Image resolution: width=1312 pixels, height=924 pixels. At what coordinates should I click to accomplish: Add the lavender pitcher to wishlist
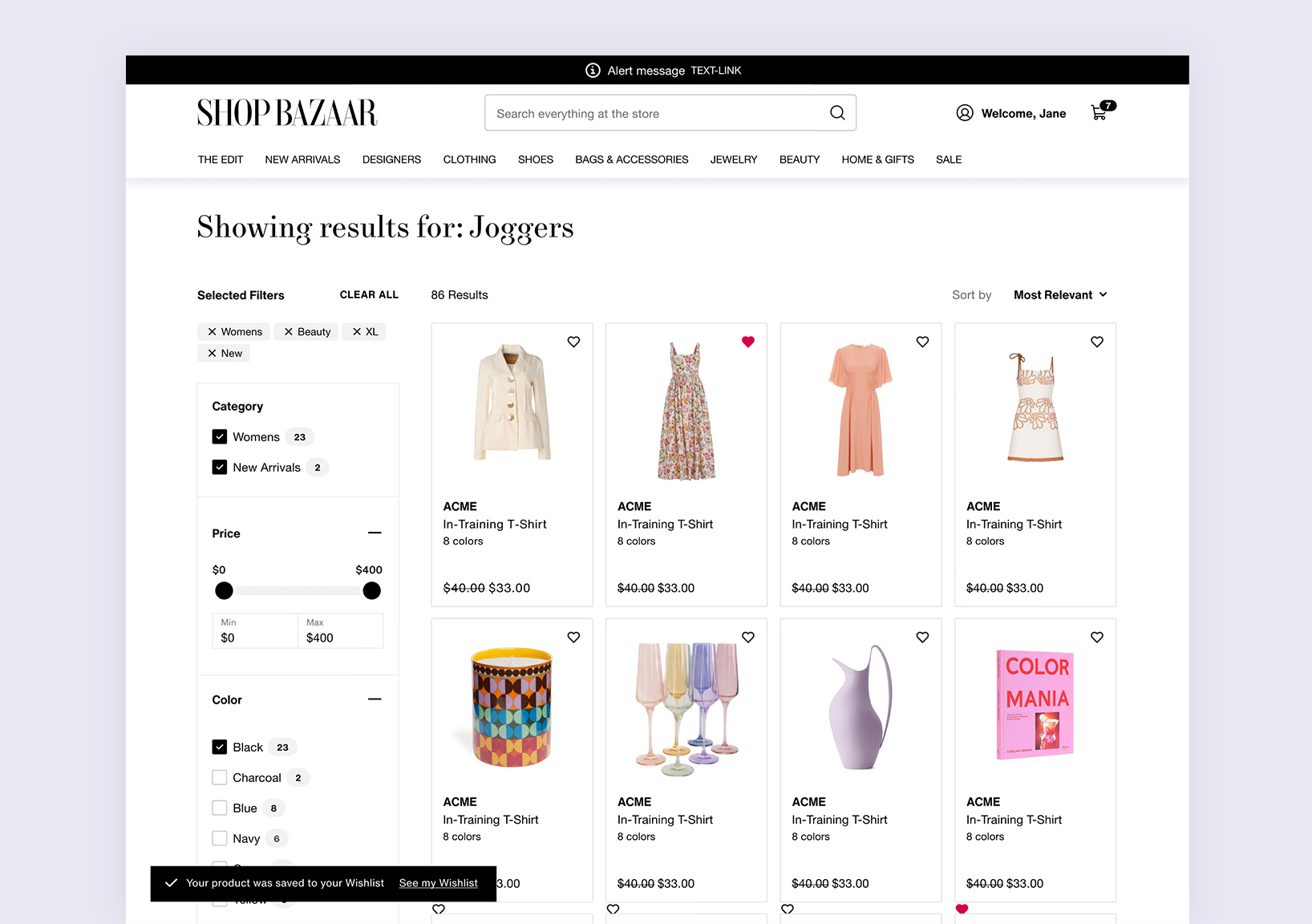point(922,637)
